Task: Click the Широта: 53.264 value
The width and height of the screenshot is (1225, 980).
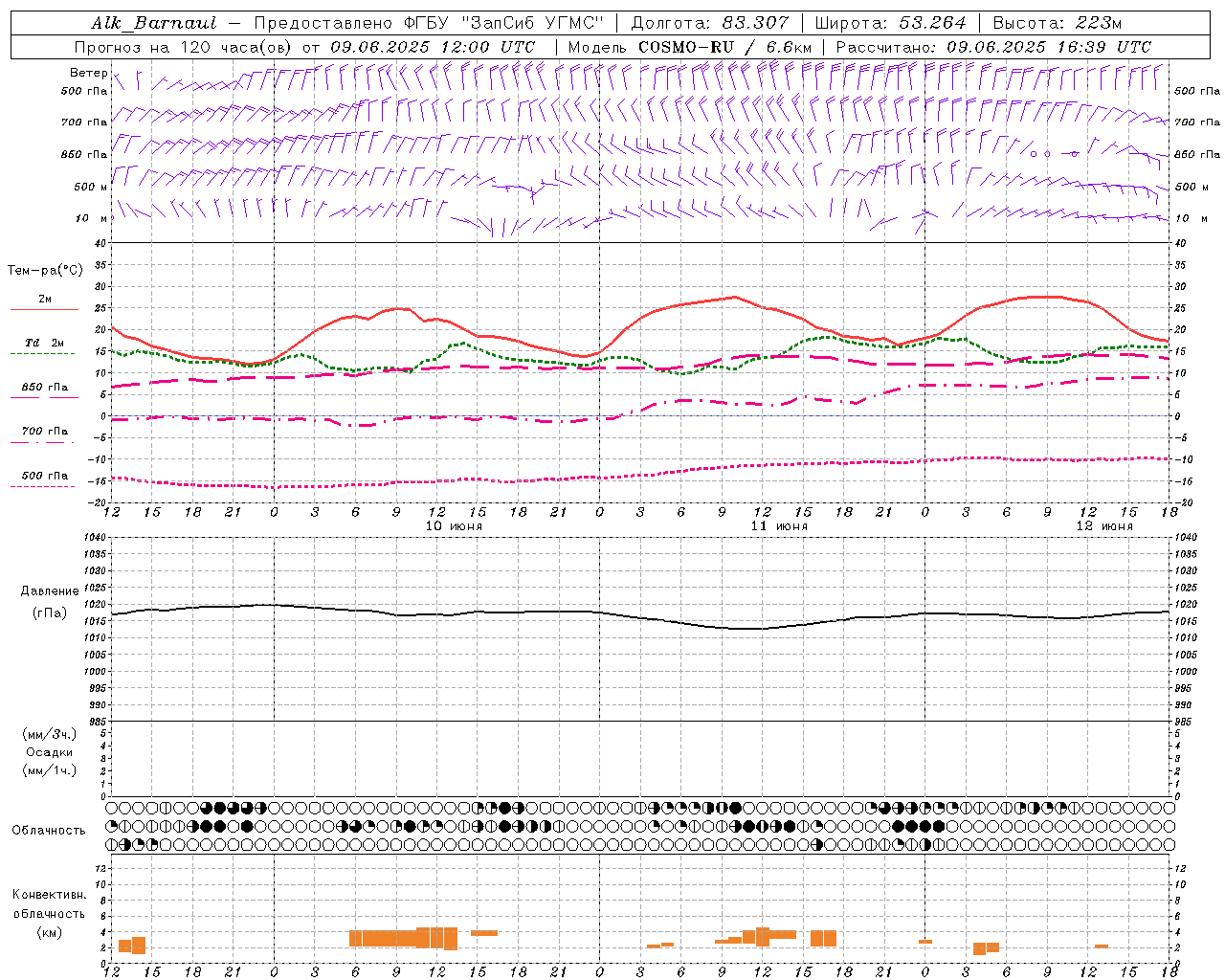Action: pyautogui.click(x=890, y=23)
